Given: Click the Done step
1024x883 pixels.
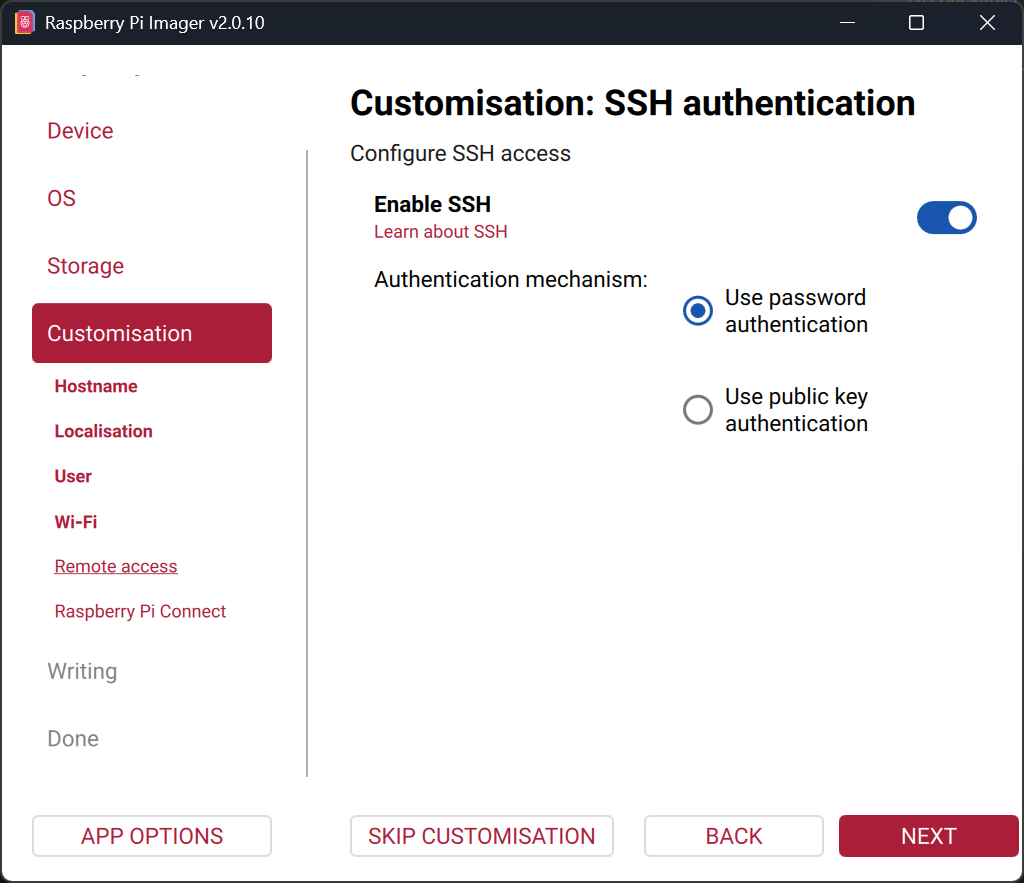Looking at the screenshot, I should pos(73,739).
